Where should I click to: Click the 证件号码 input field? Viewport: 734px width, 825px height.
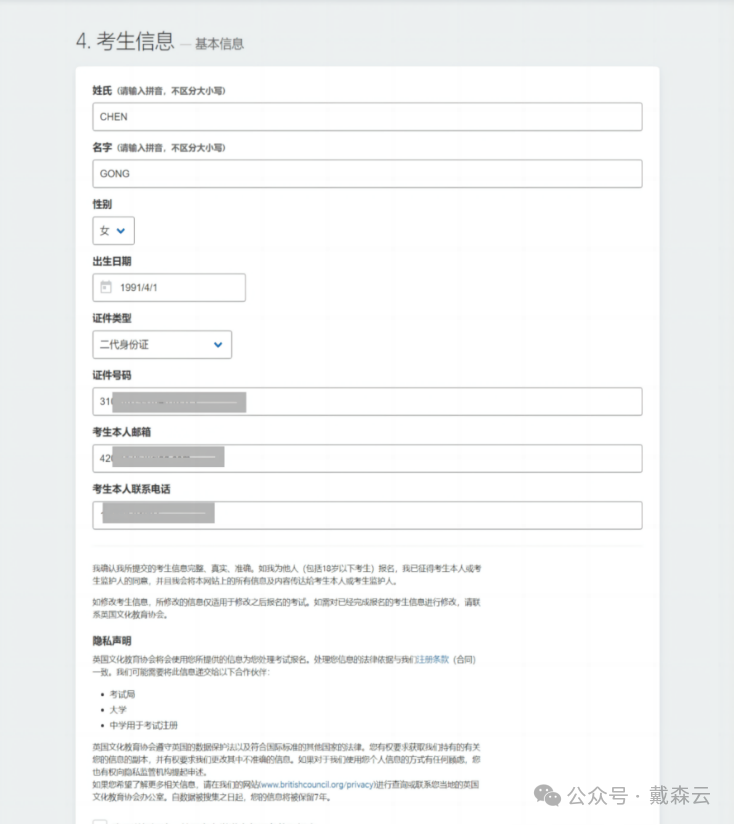367,401
